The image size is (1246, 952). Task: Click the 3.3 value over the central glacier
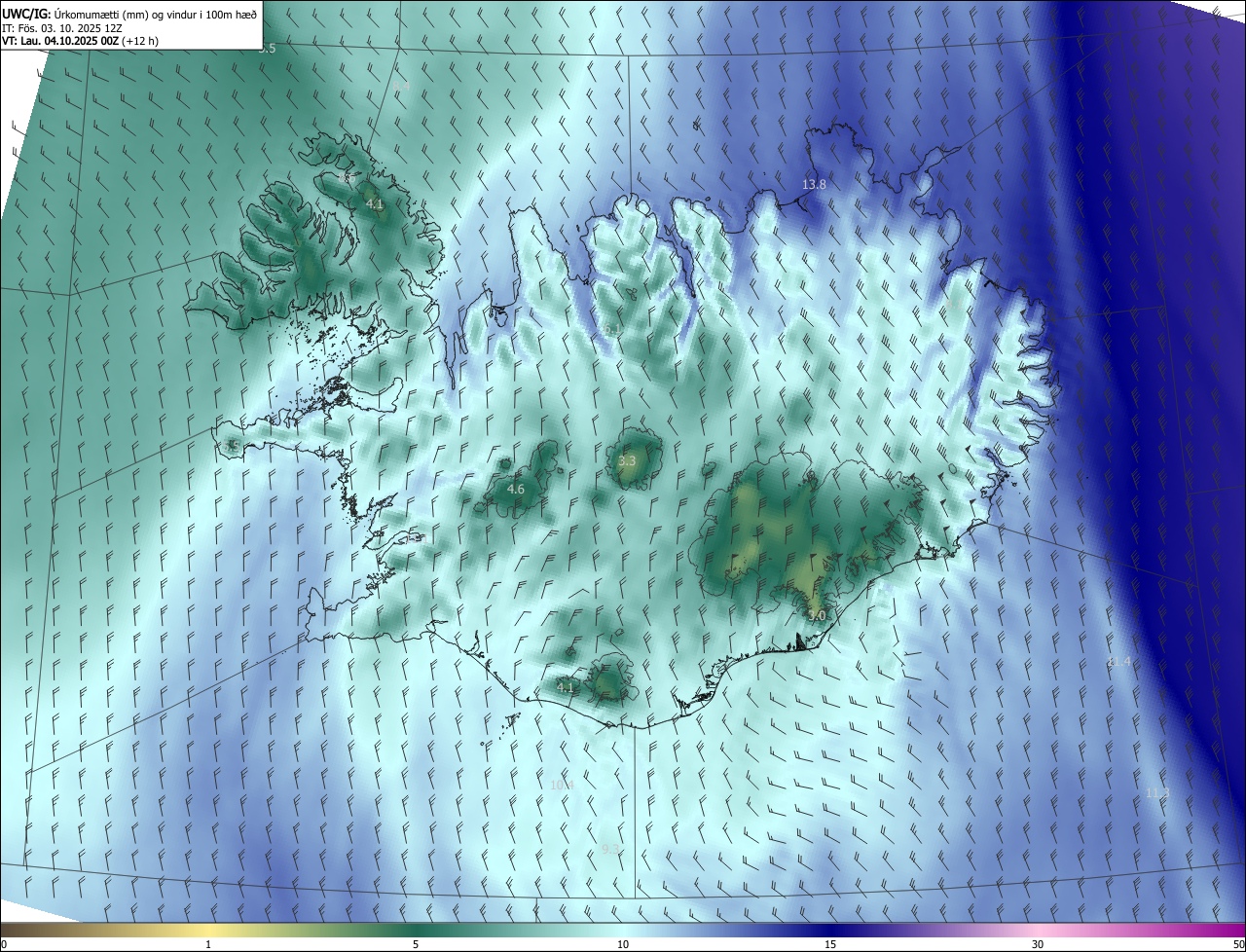coord(627,461)
